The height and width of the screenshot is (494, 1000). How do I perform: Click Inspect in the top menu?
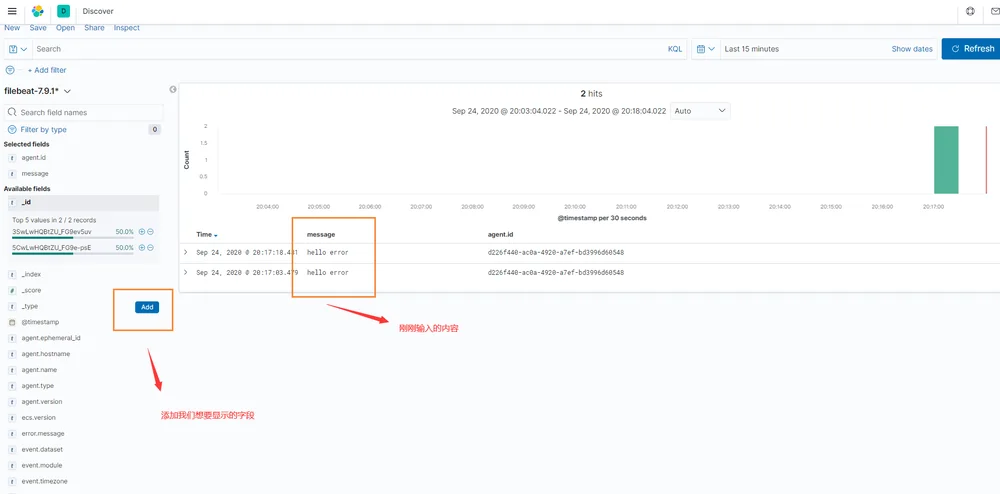click(126, 28)
